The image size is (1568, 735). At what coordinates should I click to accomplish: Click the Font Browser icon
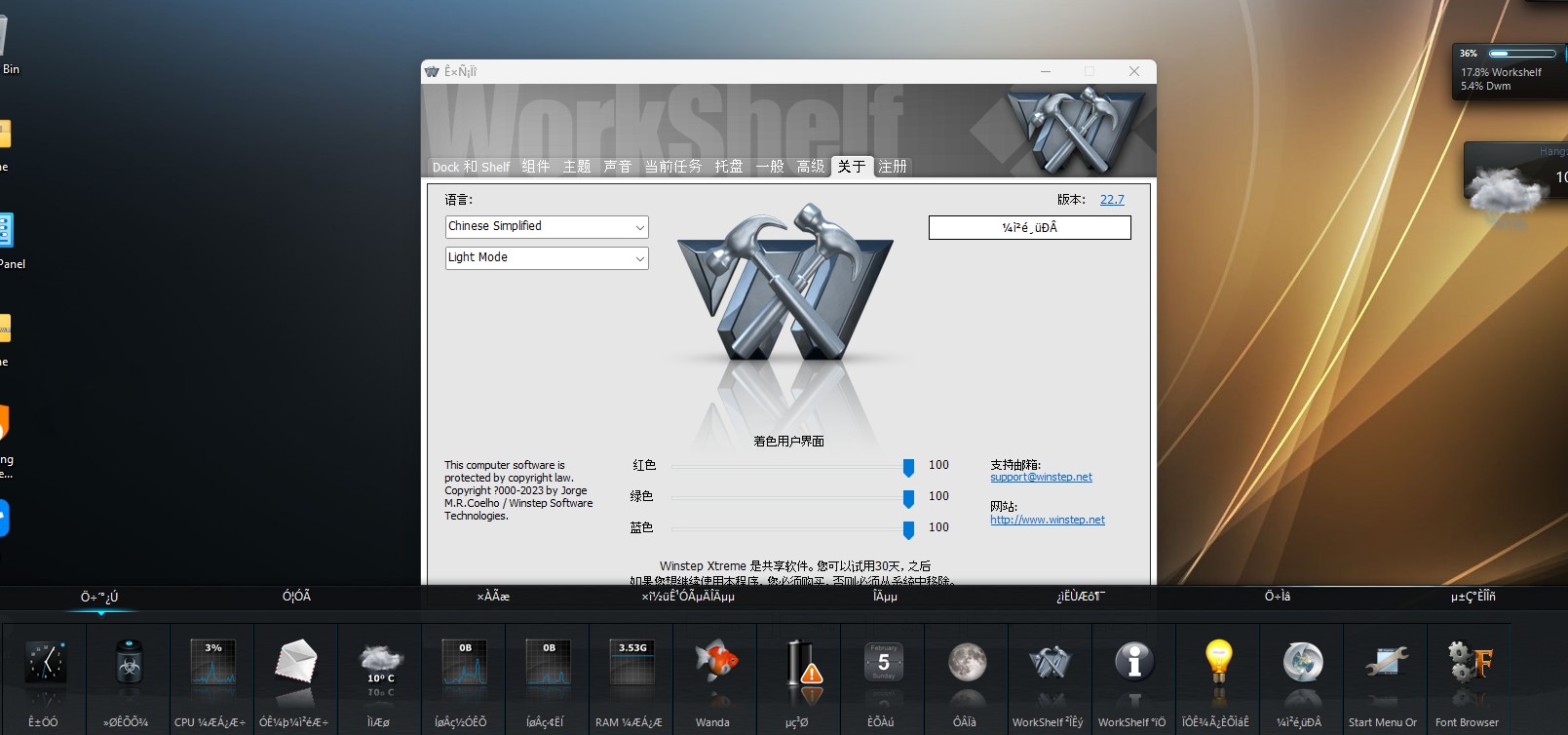[x=1469, y=665]
